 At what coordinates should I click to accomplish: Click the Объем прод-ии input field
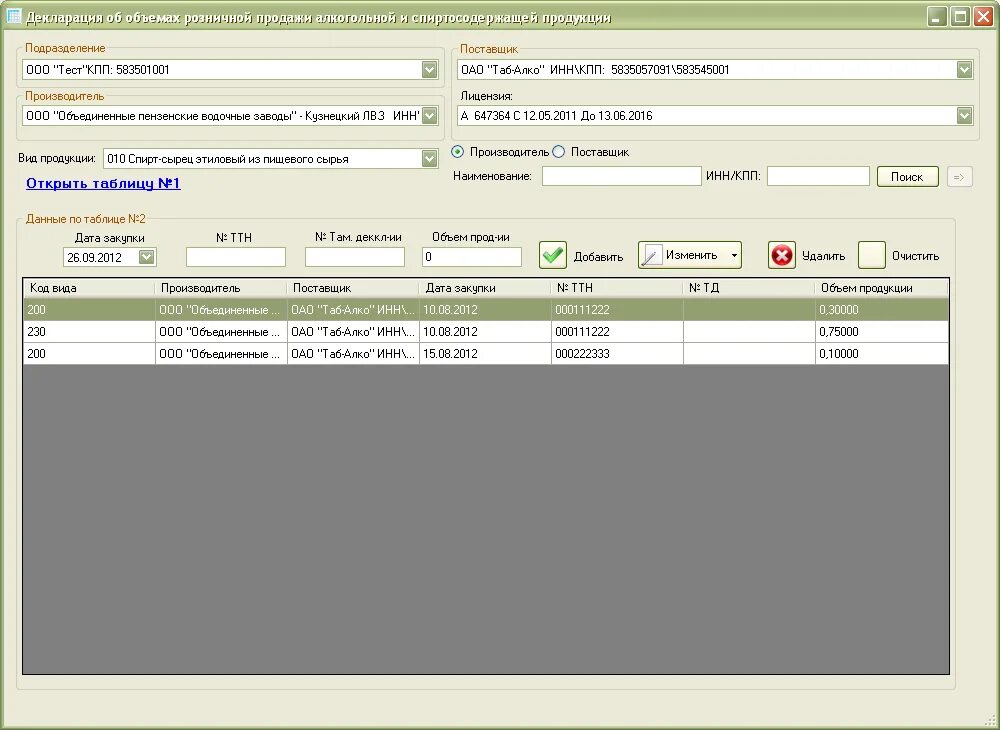coord(472,257)
